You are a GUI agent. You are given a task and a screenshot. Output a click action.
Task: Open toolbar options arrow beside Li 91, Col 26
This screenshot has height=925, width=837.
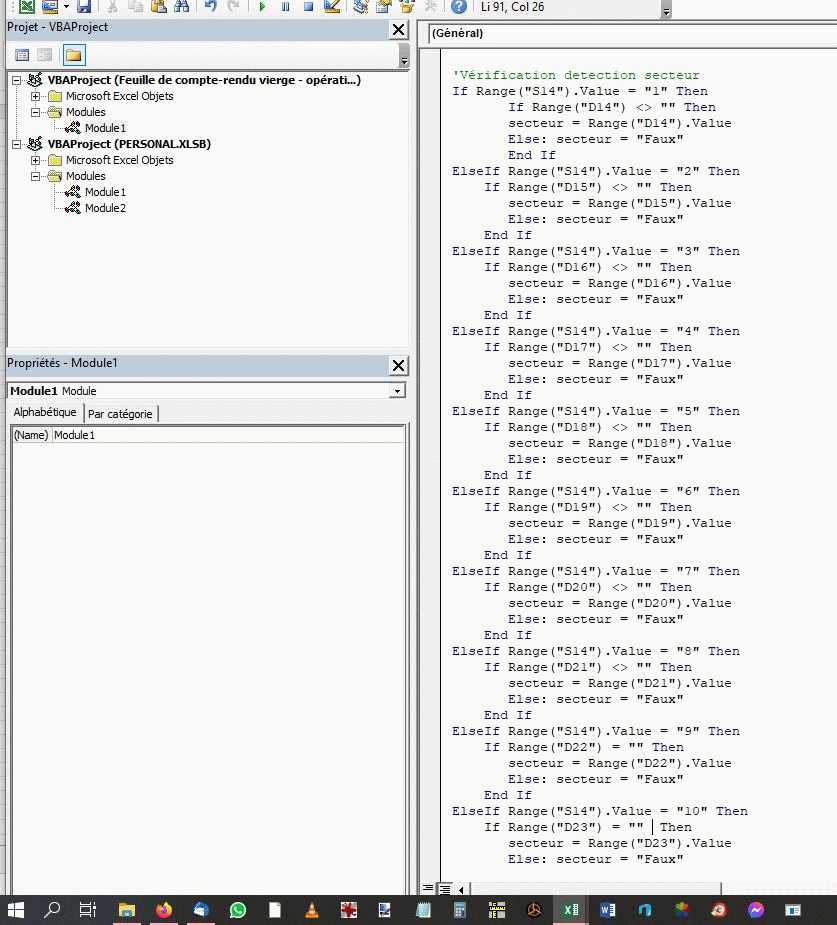click(x=667, y=11)
